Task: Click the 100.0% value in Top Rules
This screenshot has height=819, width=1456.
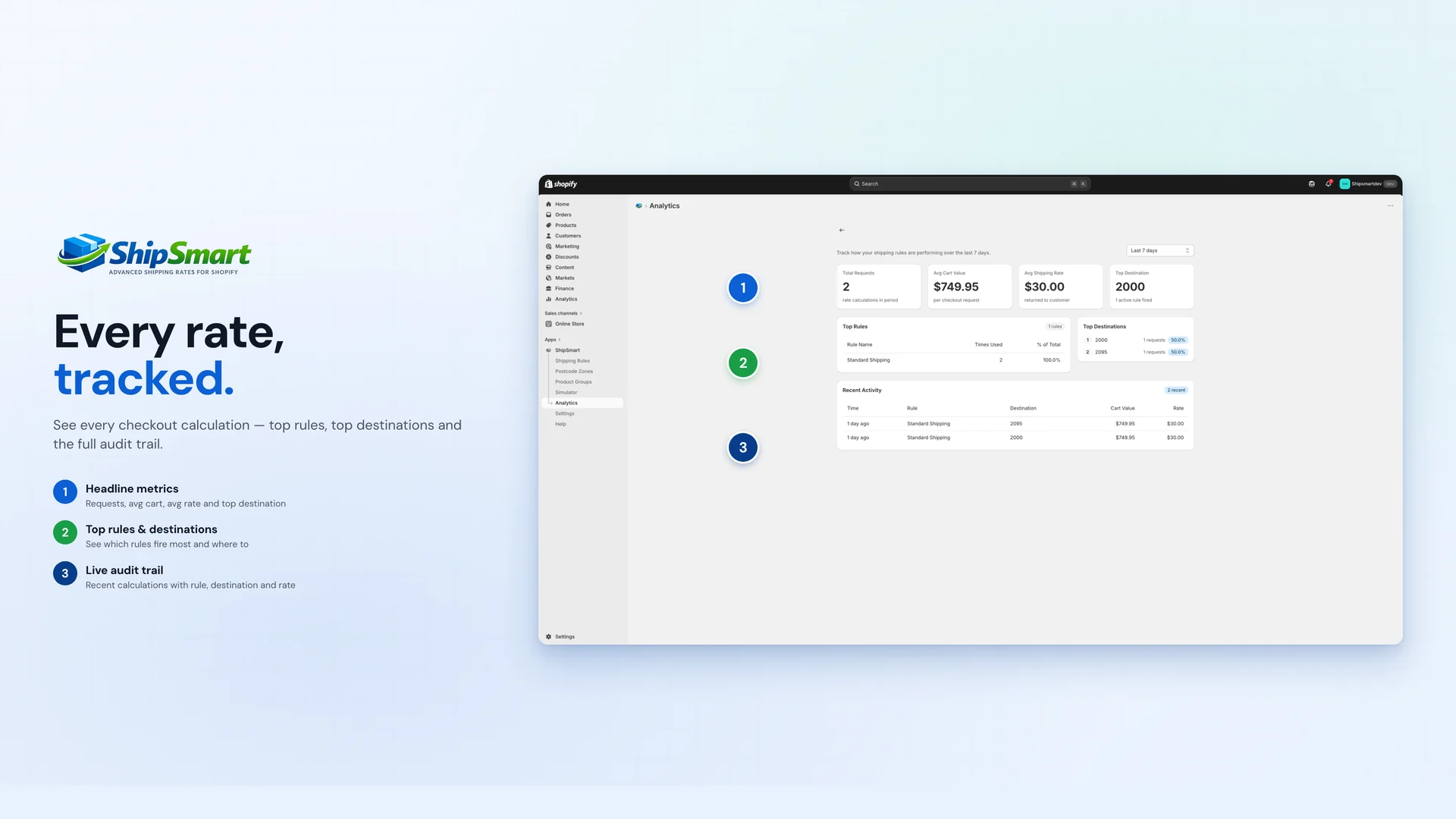Action: click(1051, 360)
